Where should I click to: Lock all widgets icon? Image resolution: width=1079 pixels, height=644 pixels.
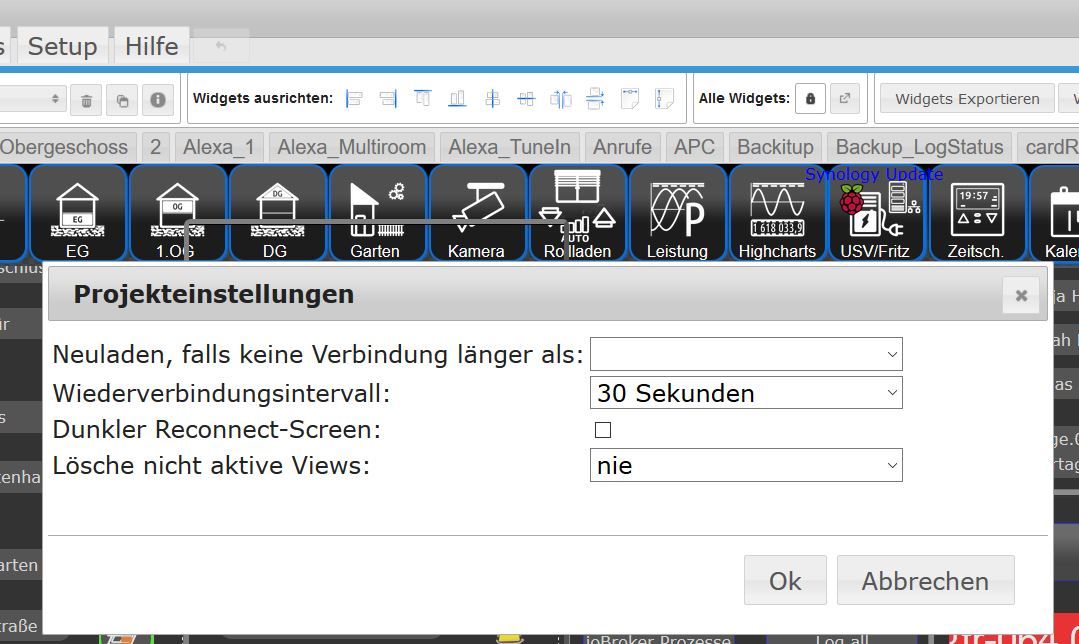click(x=811, y=99)
